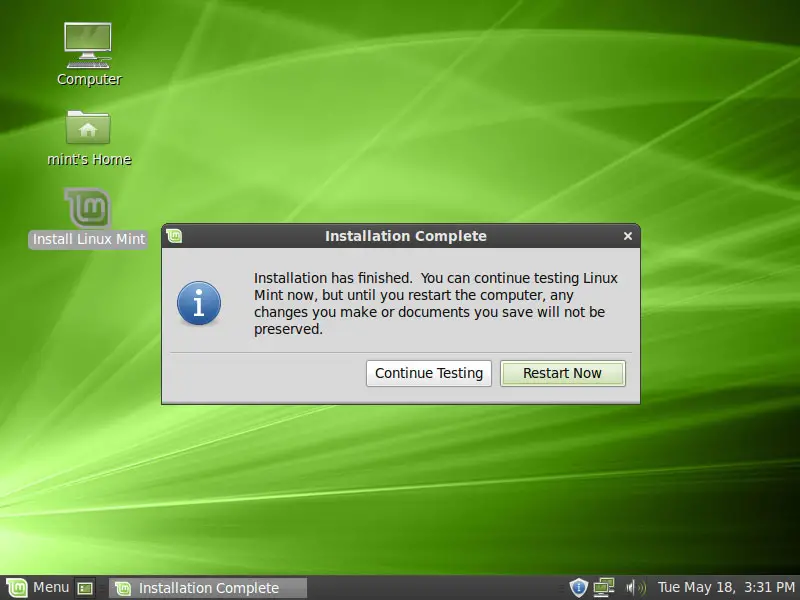Select the Install Linux Mint desktop icon
The image size is (800, 600).
88,218
